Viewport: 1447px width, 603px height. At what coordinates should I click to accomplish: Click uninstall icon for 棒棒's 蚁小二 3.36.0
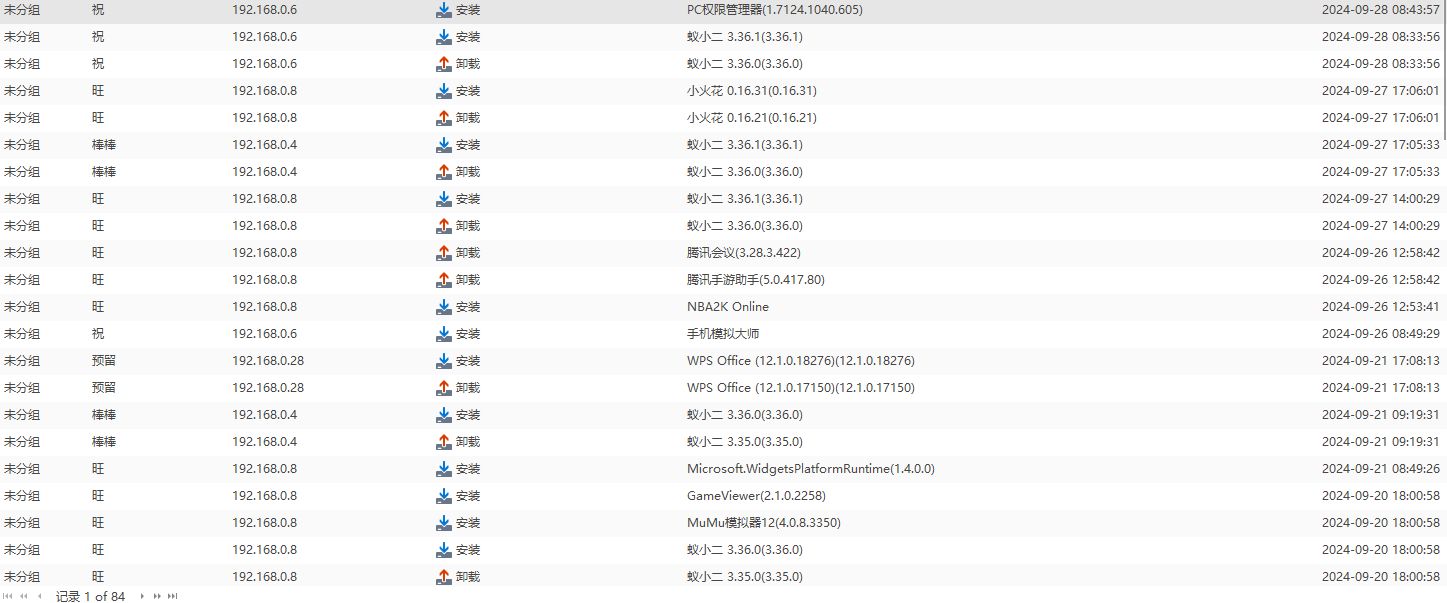point(444,172)
